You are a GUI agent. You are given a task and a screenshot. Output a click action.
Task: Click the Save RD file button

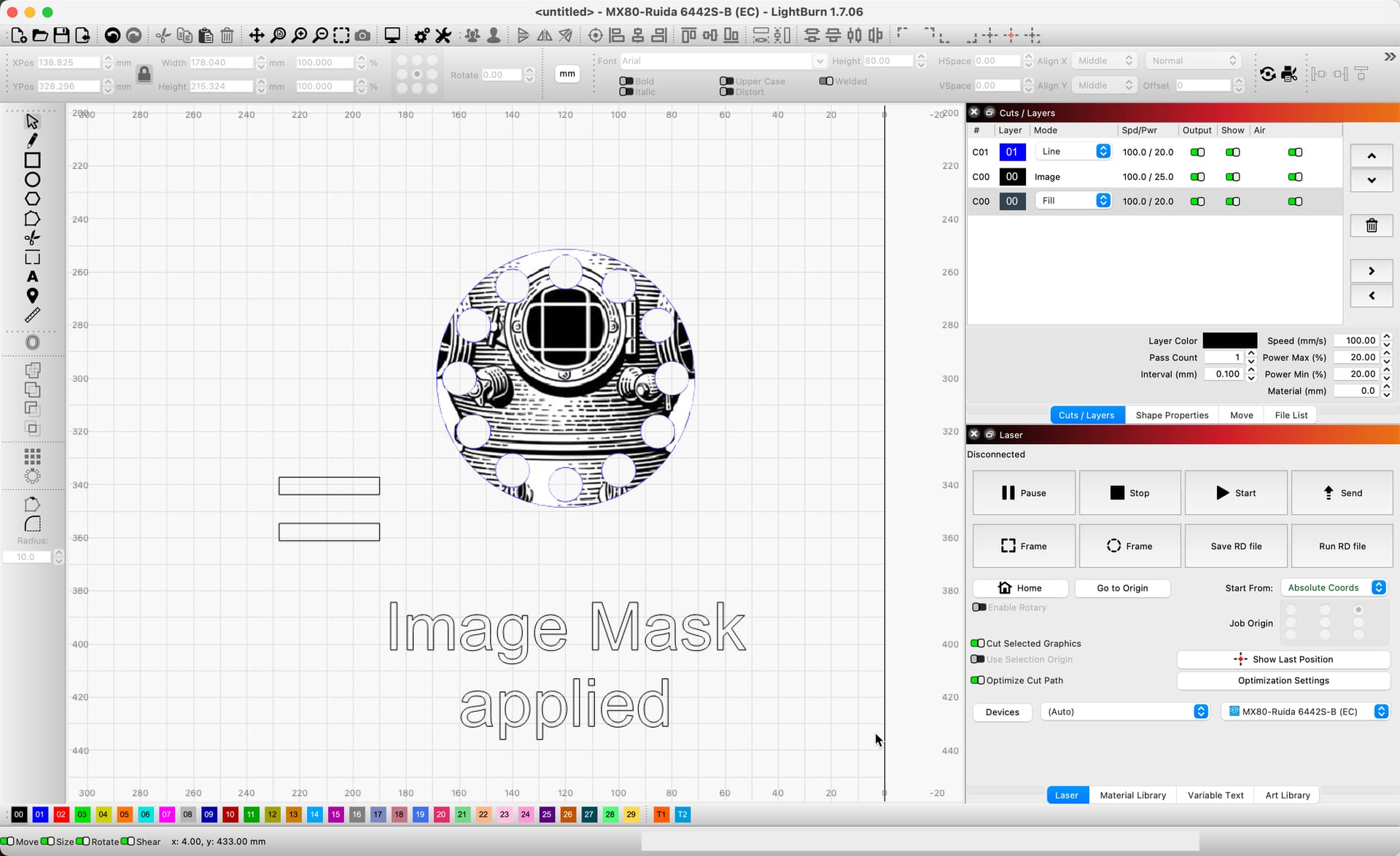pos(1235,546)
